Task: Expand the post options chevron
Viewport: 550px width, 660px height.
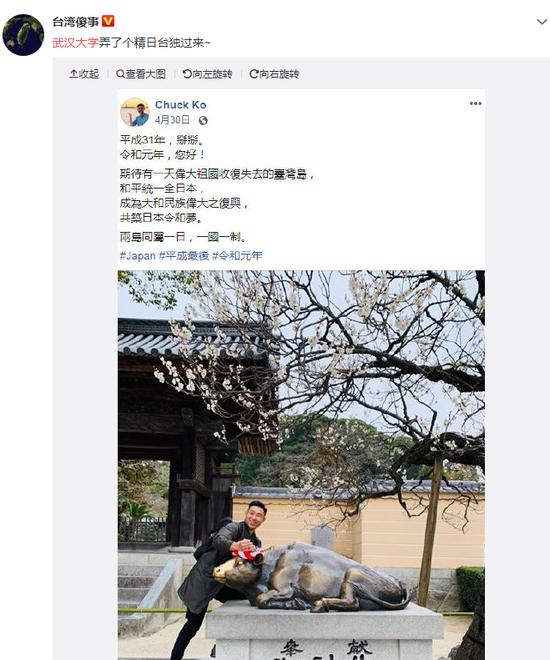Action: (x=542, y=21)
